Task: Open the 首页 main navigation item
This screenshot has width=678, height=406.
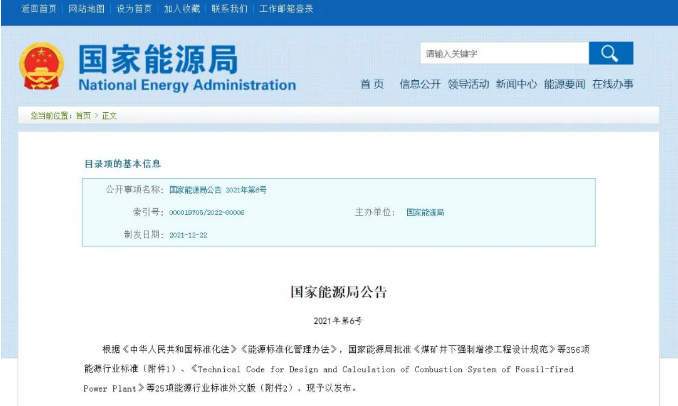Action: click(372, 84)
